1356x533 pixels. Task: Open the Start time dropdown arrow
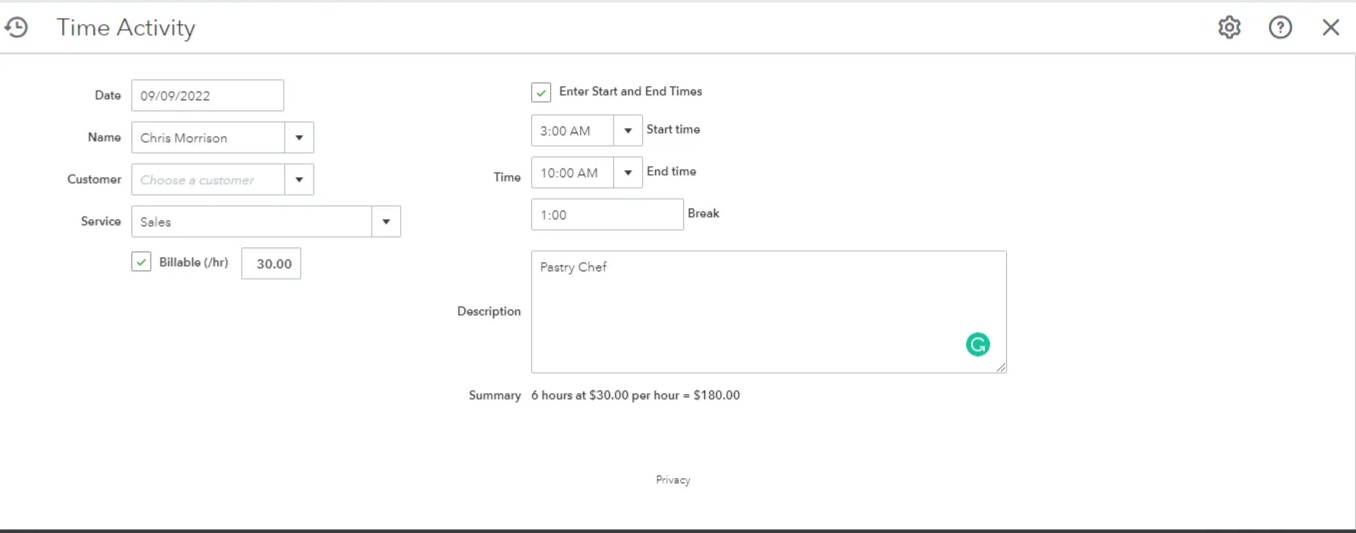tap(628, 131)
